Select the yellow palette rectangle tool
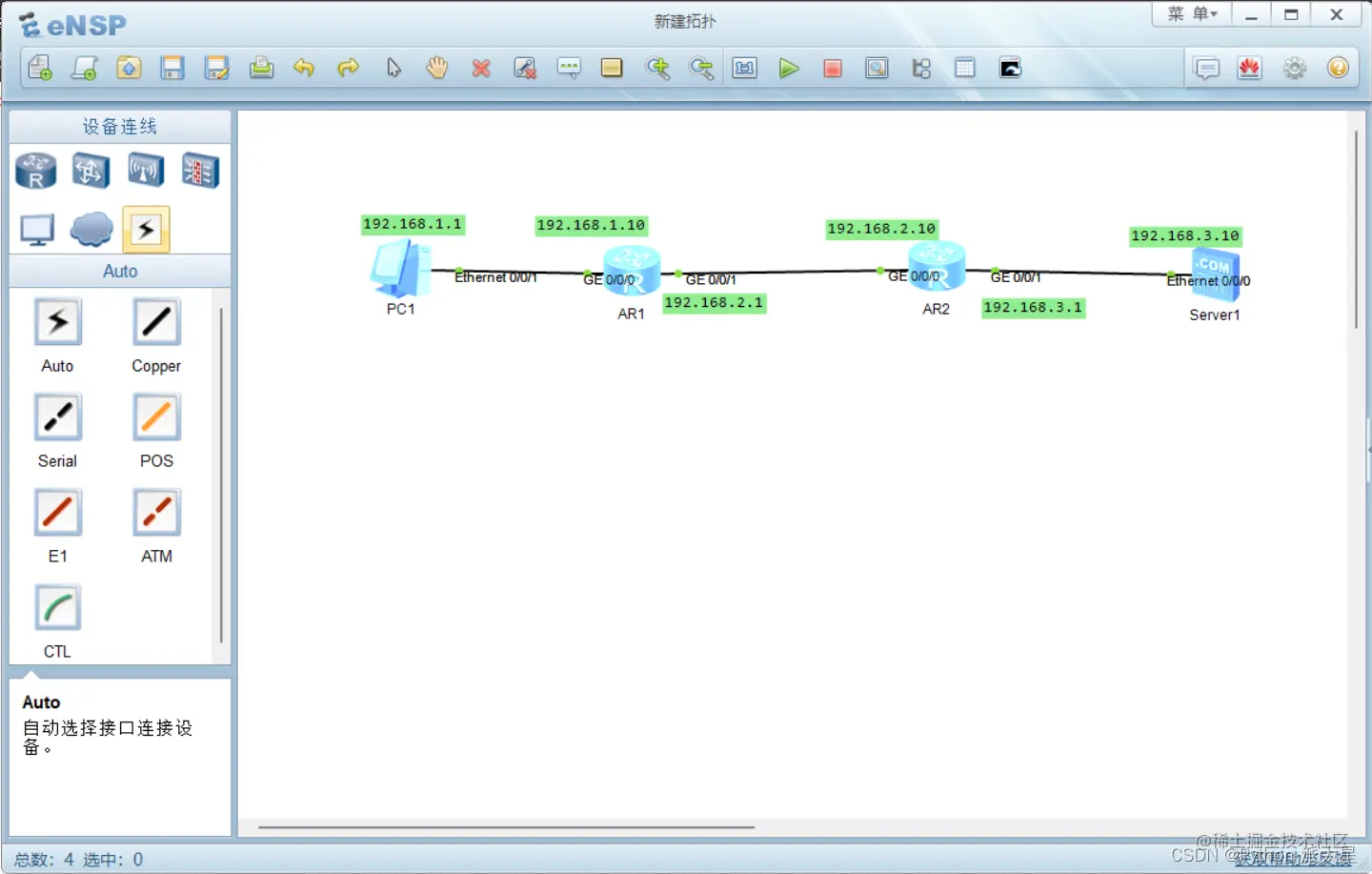The image size is (1372, 874). pyautogui.click(x=612, y=68)
